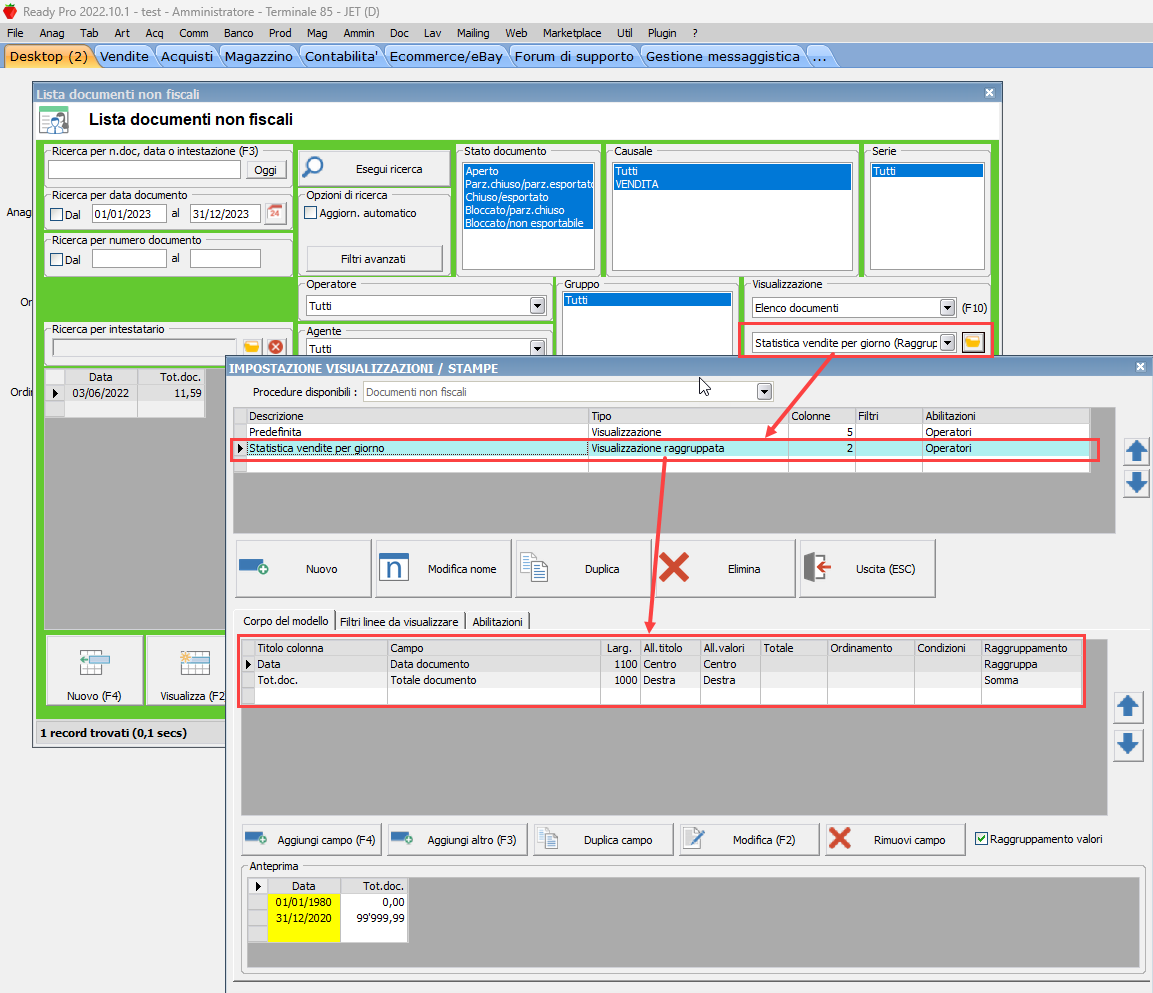Click the Modifica (F2) pencil icon
The image size is (1153, 993).
point(693,839)
